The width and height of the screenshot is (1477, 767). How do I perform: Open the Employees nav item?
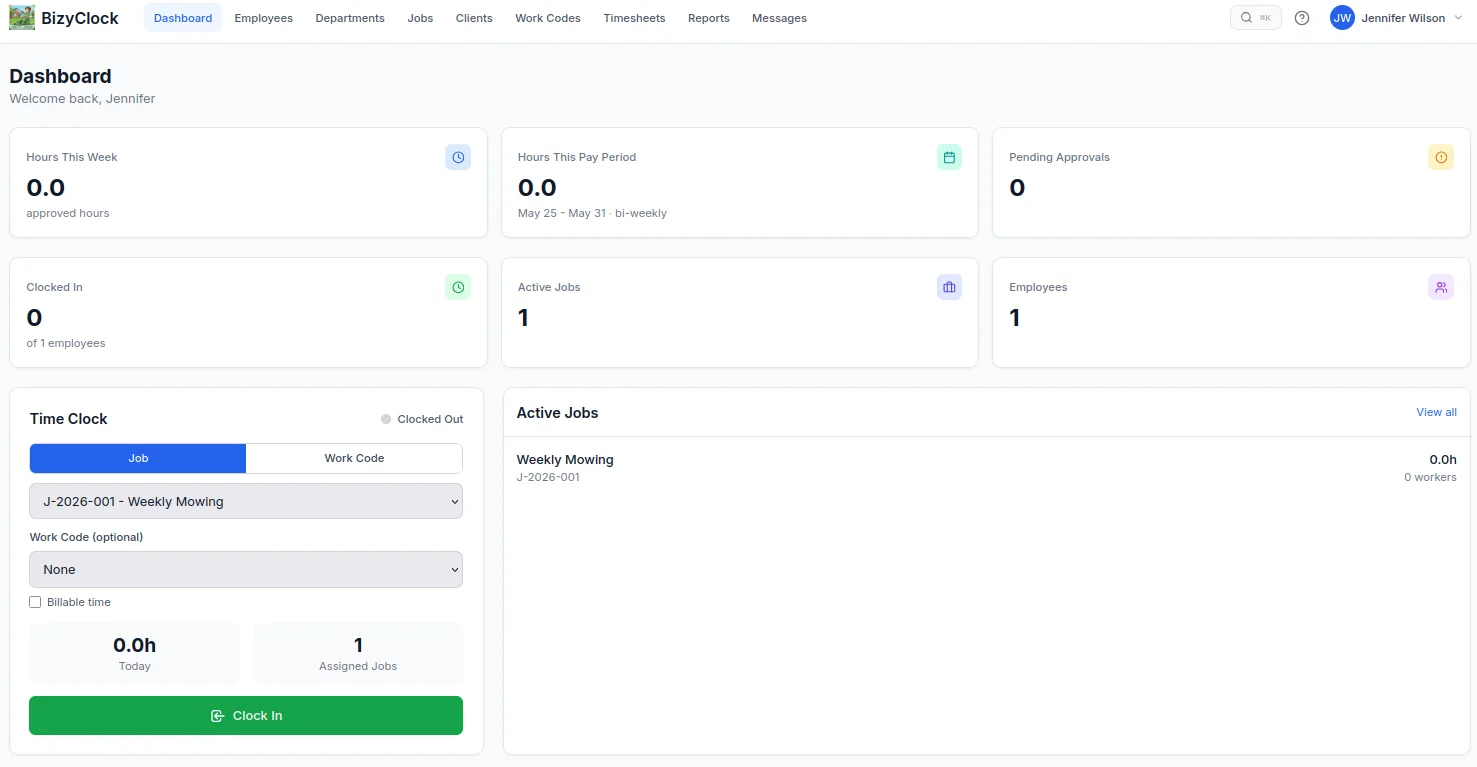coord(264,18)
